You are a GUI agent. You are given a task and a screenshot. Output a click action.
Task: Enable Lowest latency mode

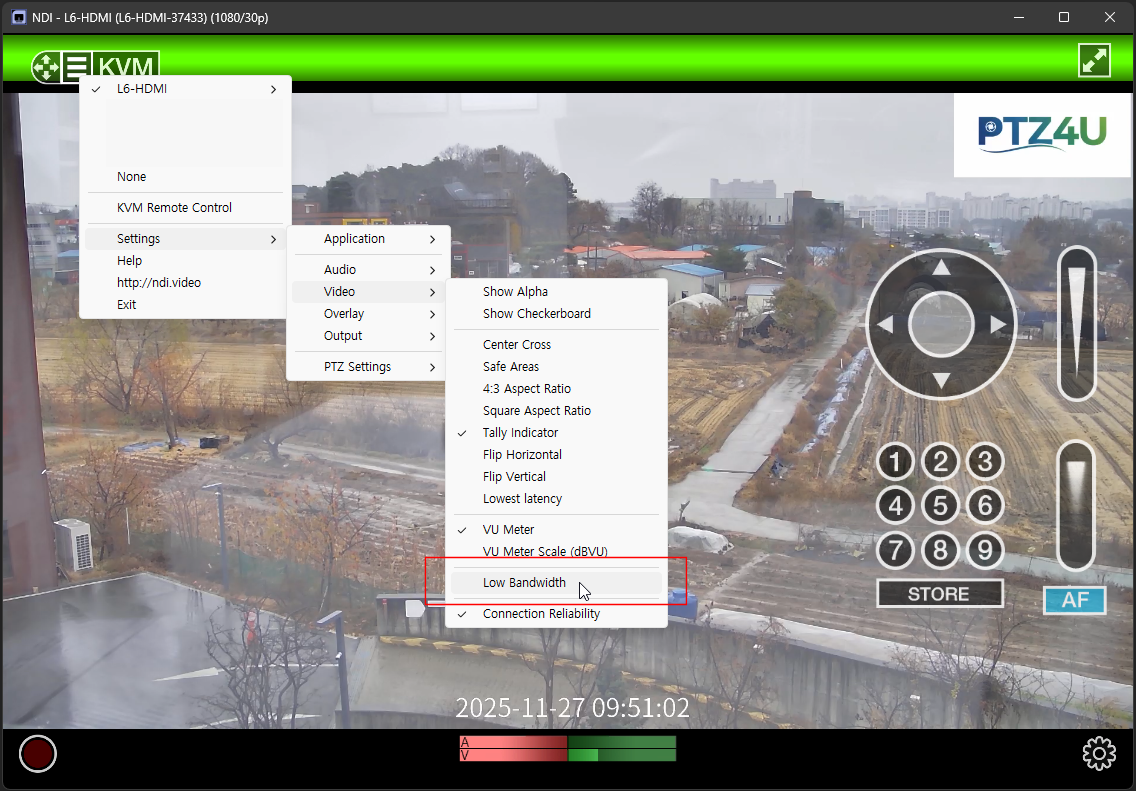pos(556,498)
